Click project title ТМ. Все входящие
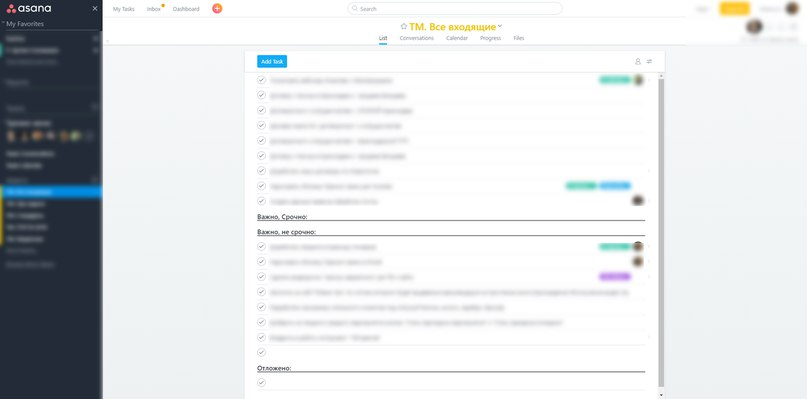Viewport: 807px width, 399px height. pyautogui.click(x=452, y=27)
